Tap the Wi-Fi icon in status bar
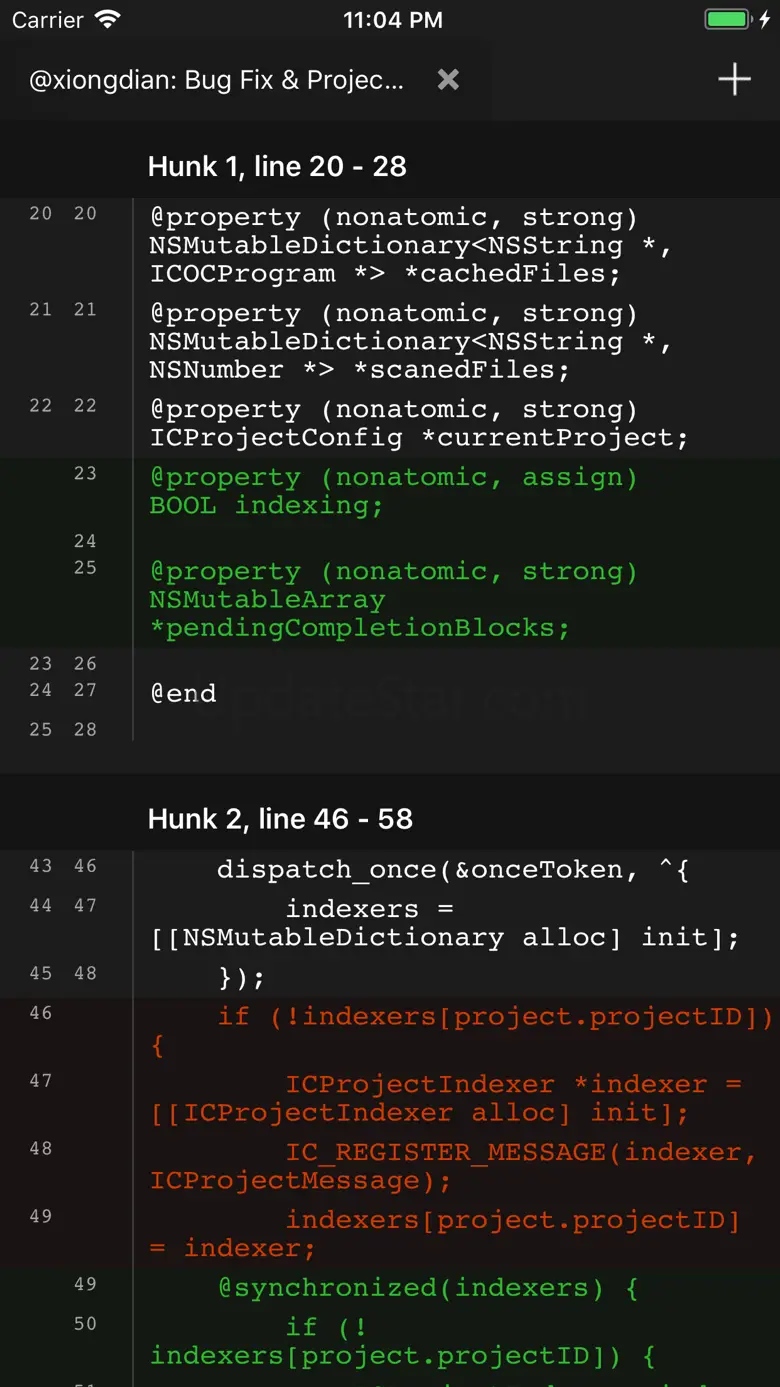 pos(106,20)
